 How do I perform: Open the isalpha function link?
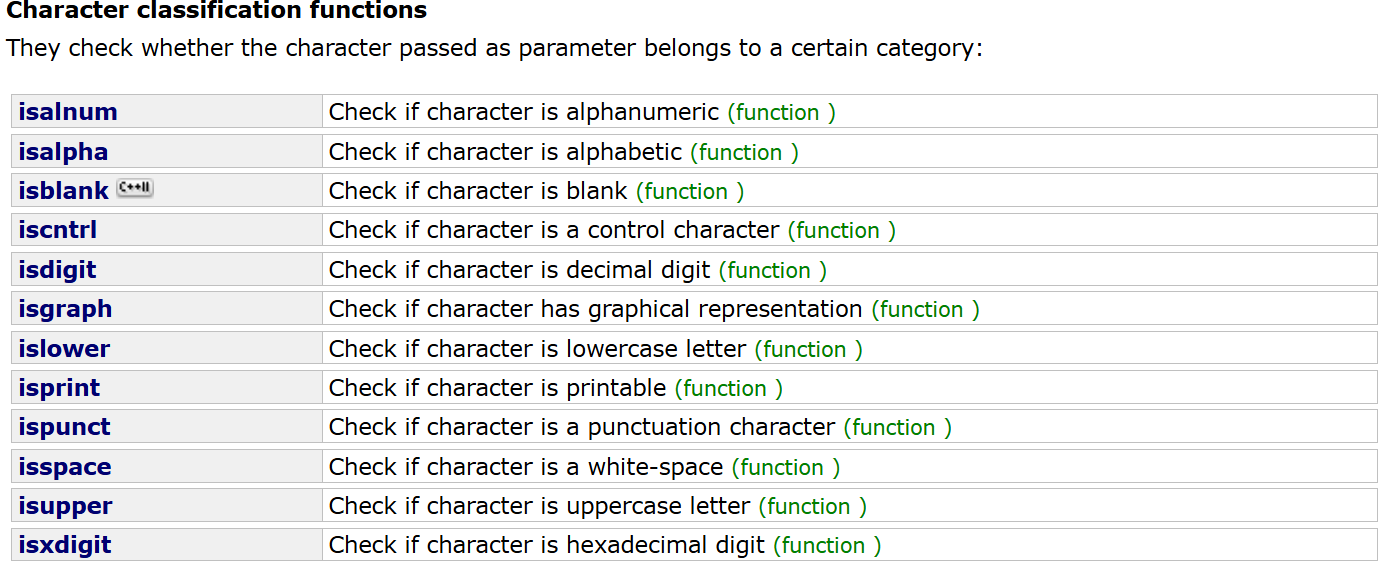(x=63, y=152)
